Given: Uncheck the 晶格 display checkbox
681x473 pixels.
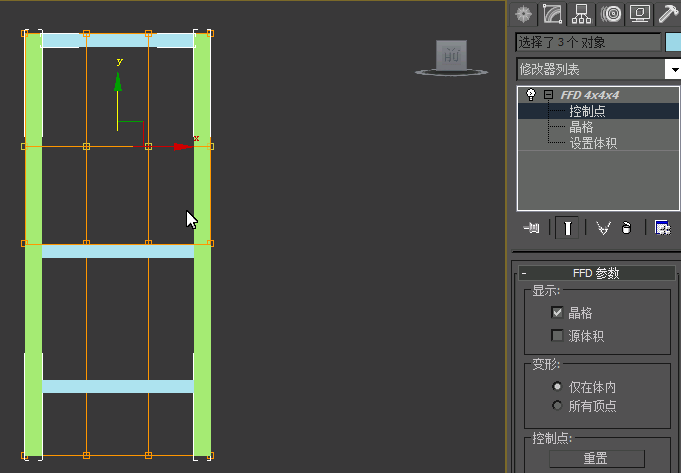Looking at the screenshot, I should coord(557,312).
